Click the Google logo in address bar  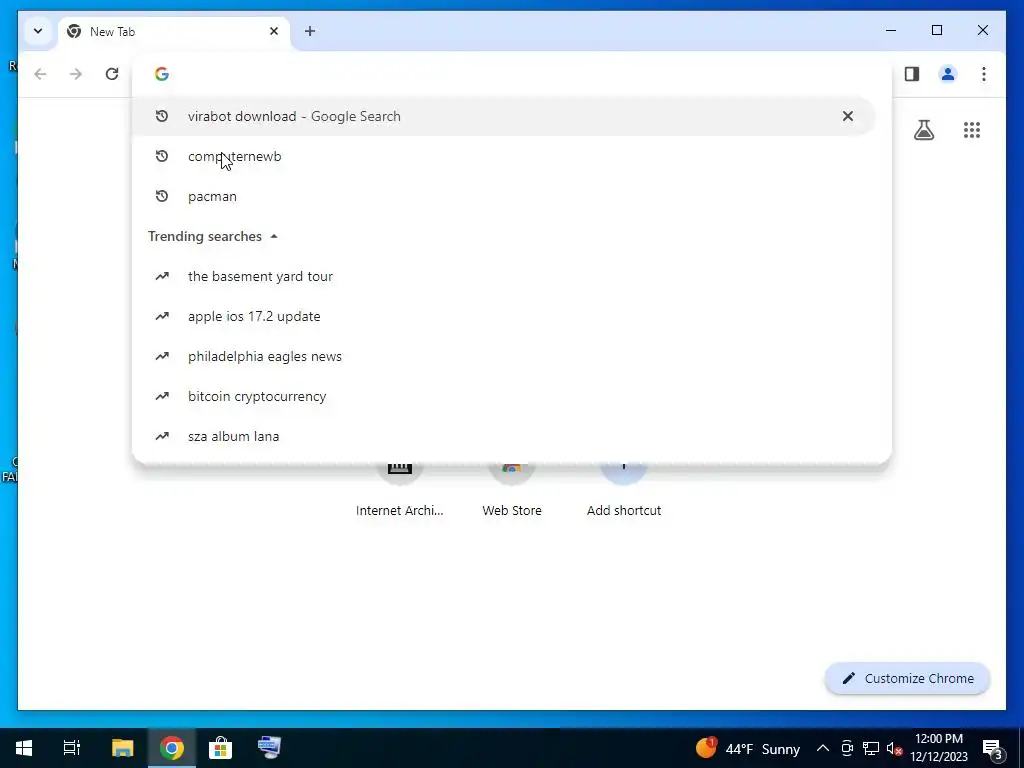[162, 74]
